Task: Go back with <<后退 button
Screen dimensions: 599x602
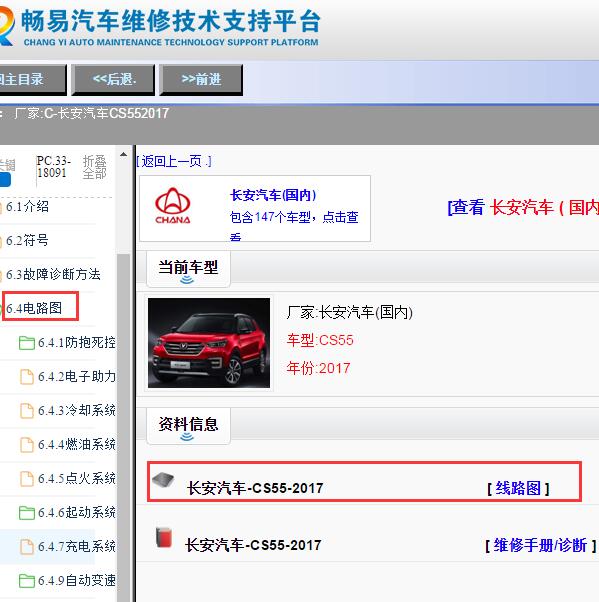Action: point(113,79)
